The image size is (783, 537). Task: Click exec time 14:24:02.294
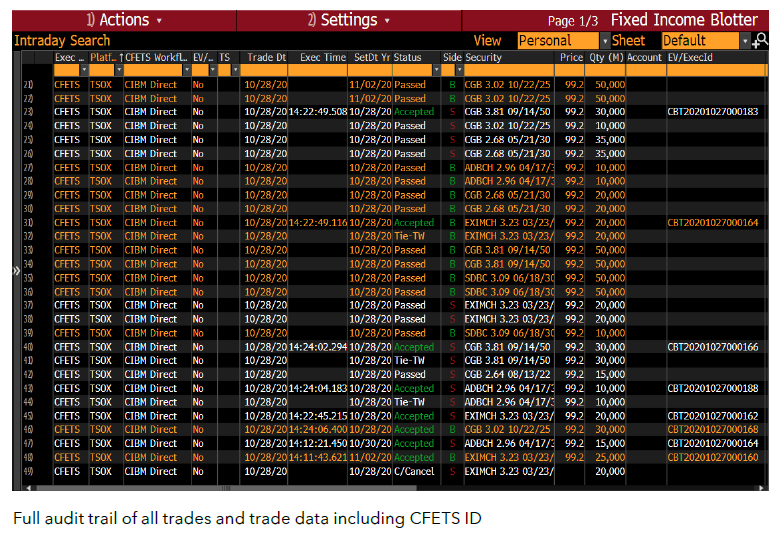tap(318, 347)
